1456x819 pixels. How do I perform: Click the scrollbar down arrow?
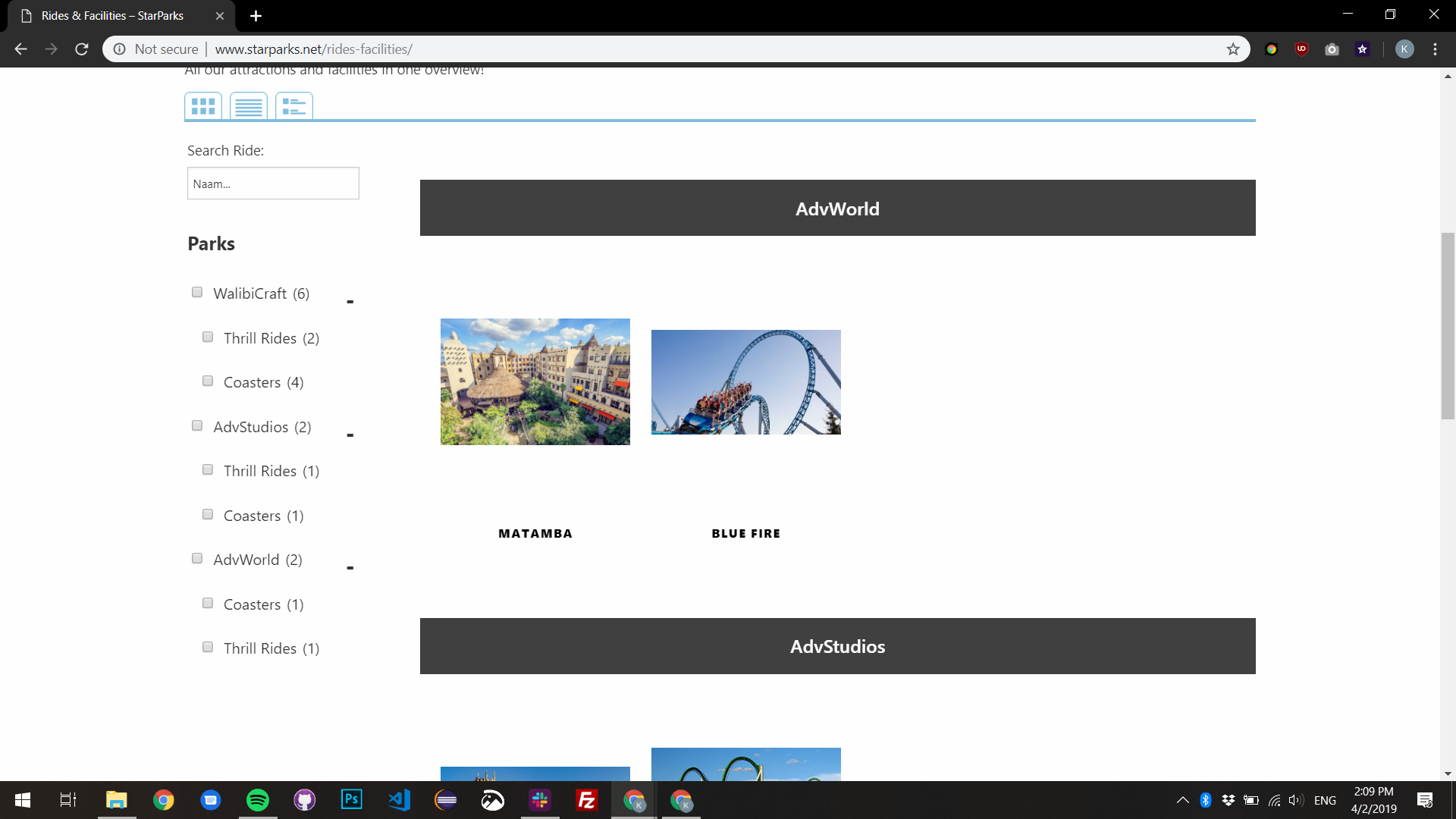click(1448, 773)
